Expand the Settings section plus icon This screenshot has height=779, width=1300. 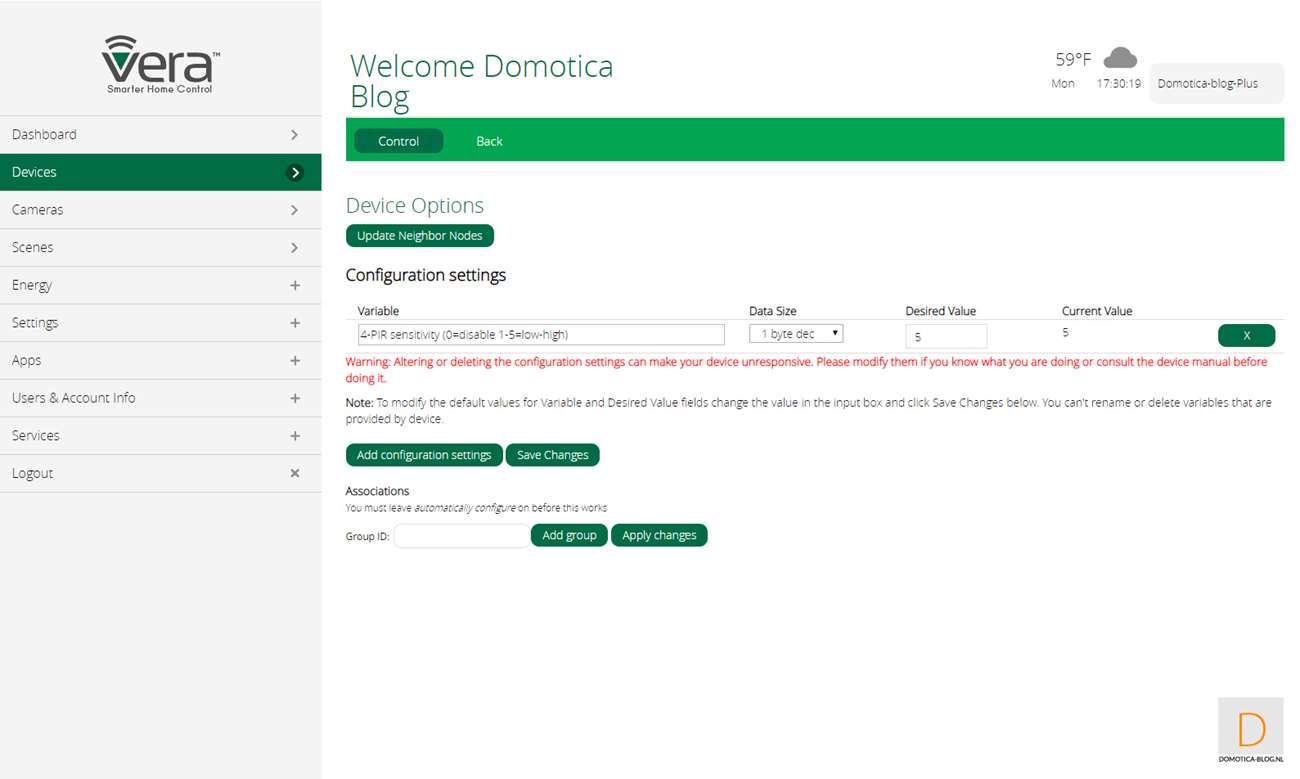point(295,323)
